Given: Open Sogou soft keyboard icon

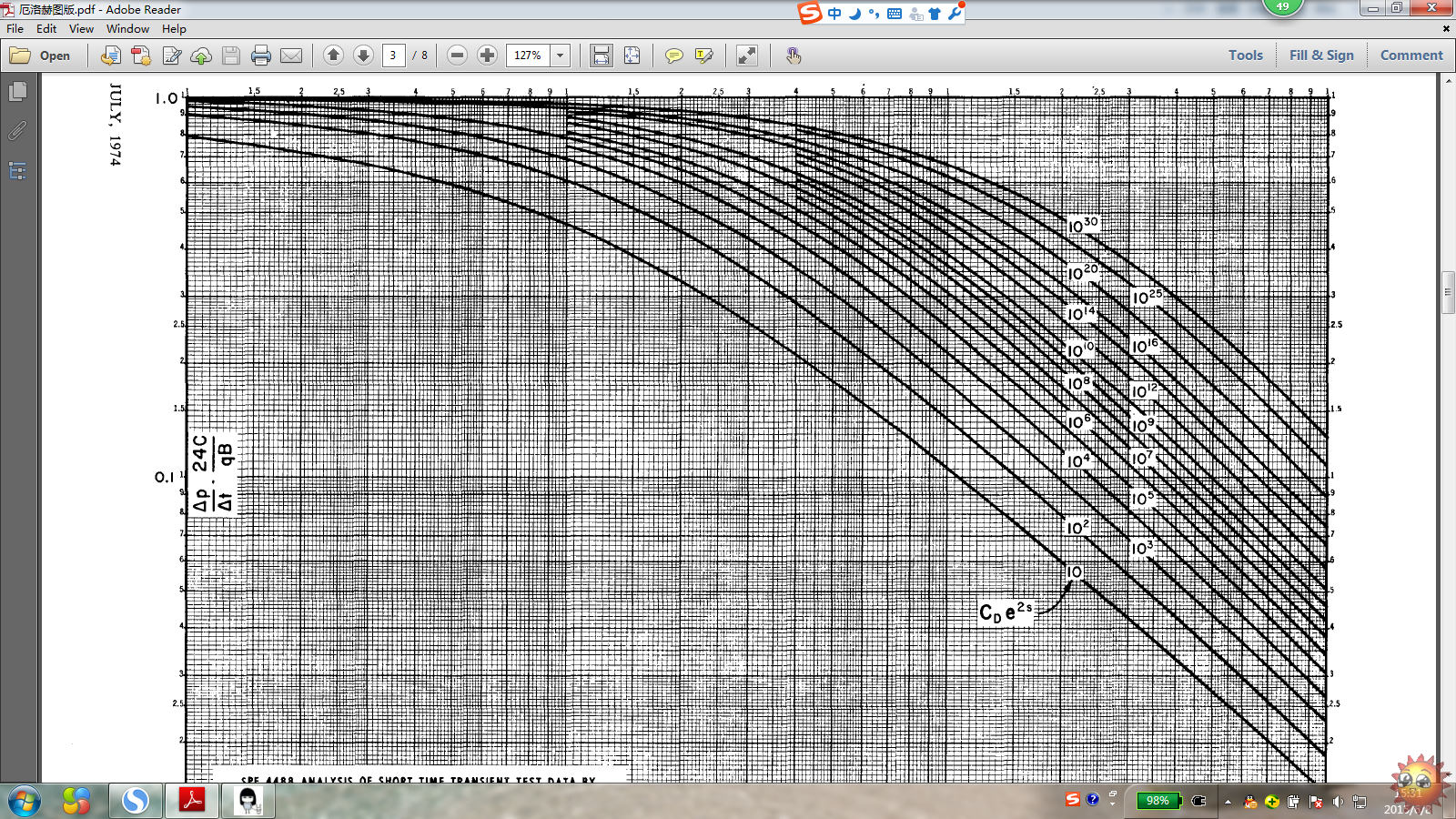Looking at the screenshot, I should click(895, 14).
